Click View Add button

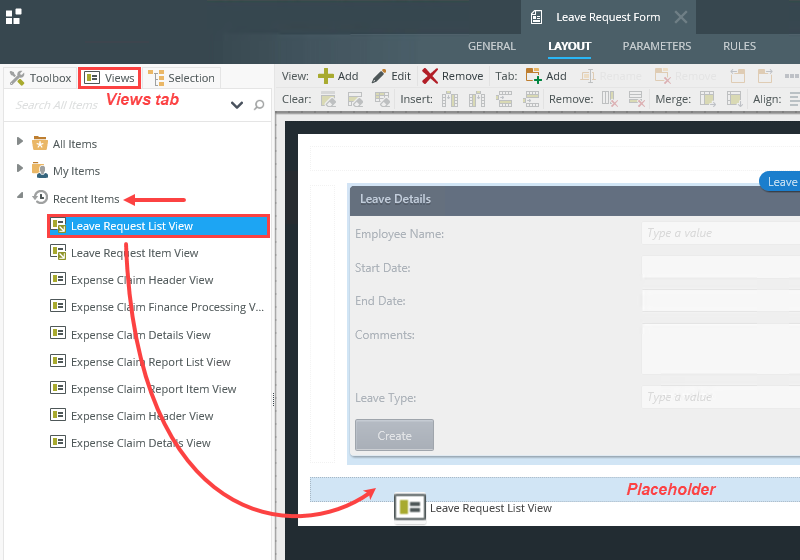[x=338, y=76]
